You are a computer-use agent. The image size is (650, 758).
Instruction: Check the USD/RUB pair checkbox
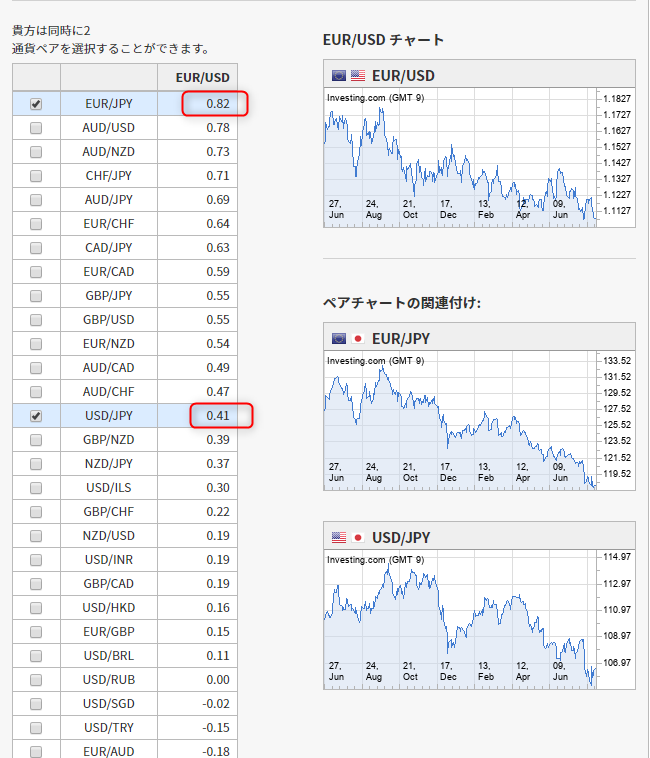point(36,680)
